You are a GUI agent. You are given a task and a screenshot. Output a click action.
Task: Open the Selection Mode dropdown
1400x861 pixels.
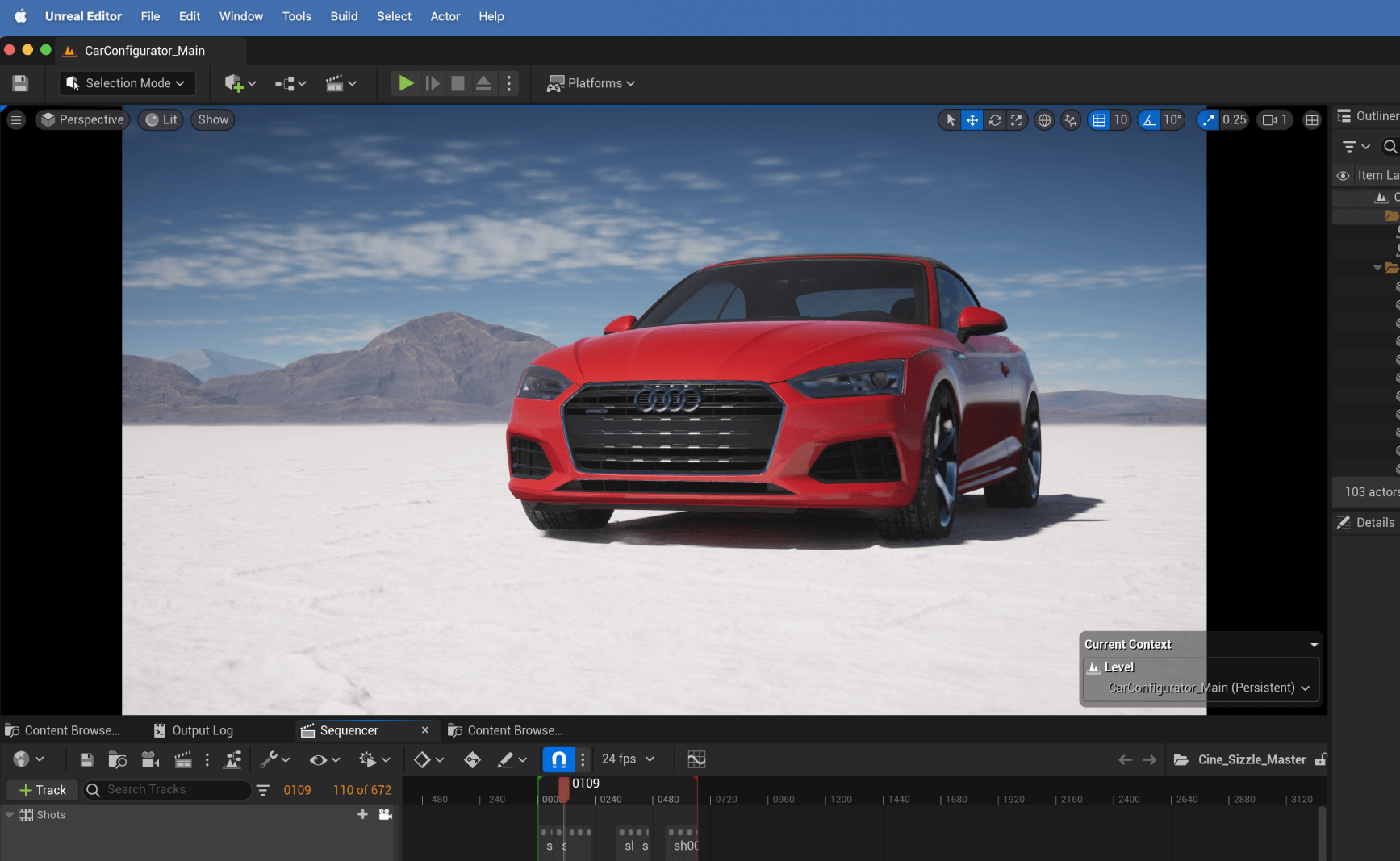(x=127, y=83)
